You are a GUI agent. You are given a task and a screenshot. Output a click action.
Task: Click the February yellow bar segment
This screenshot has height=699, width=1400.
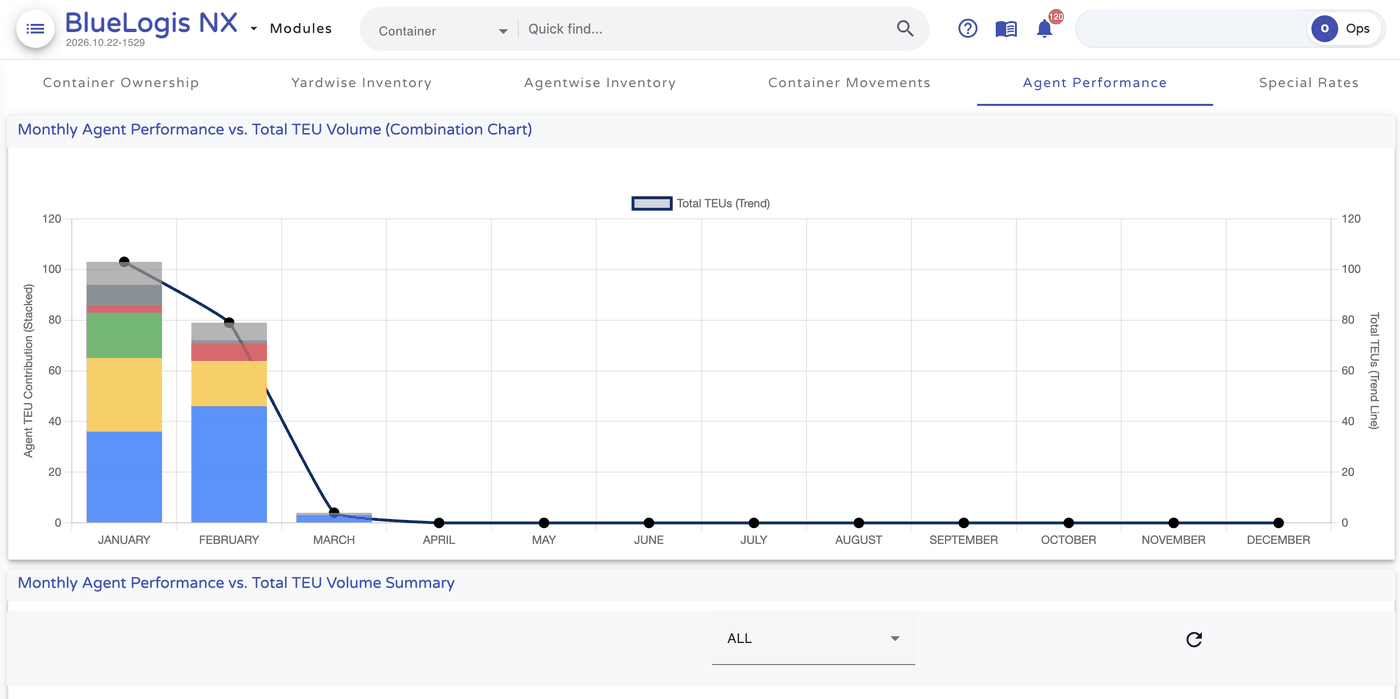coord(229,383)
